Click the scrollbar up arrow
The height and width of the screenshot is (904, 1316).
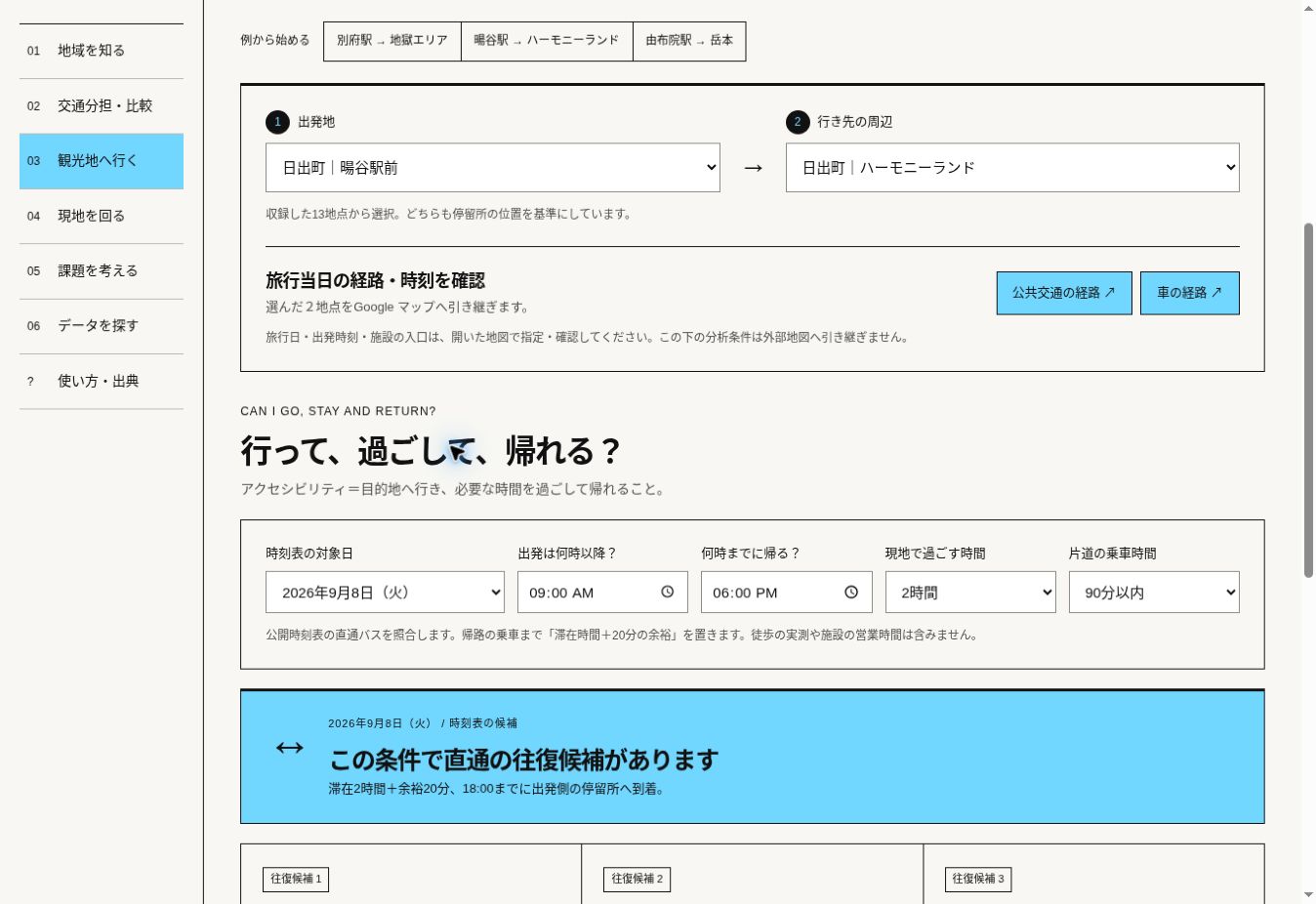point(1308,8)
